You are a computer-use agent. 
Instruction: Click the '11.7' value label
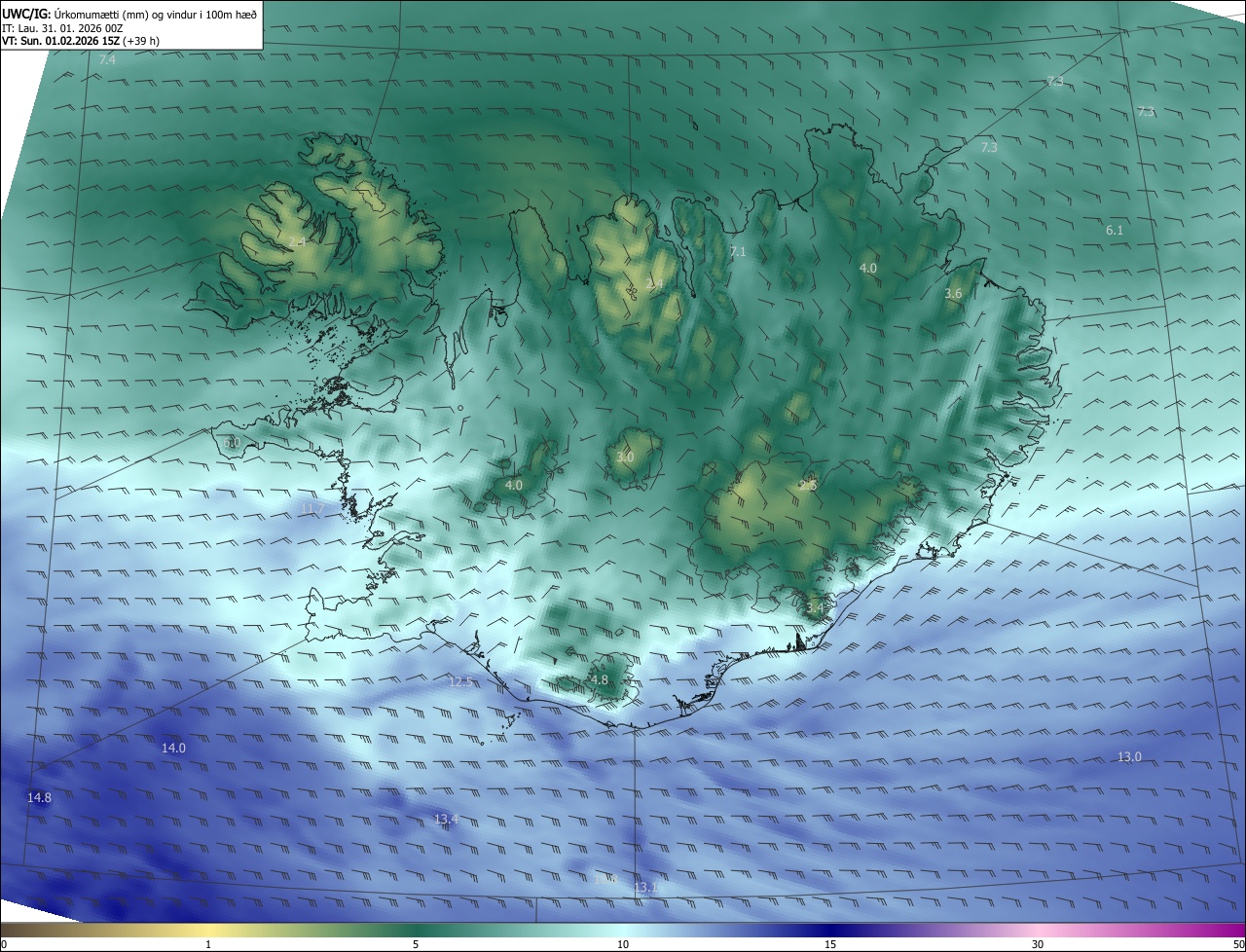(x=312, y=509)
